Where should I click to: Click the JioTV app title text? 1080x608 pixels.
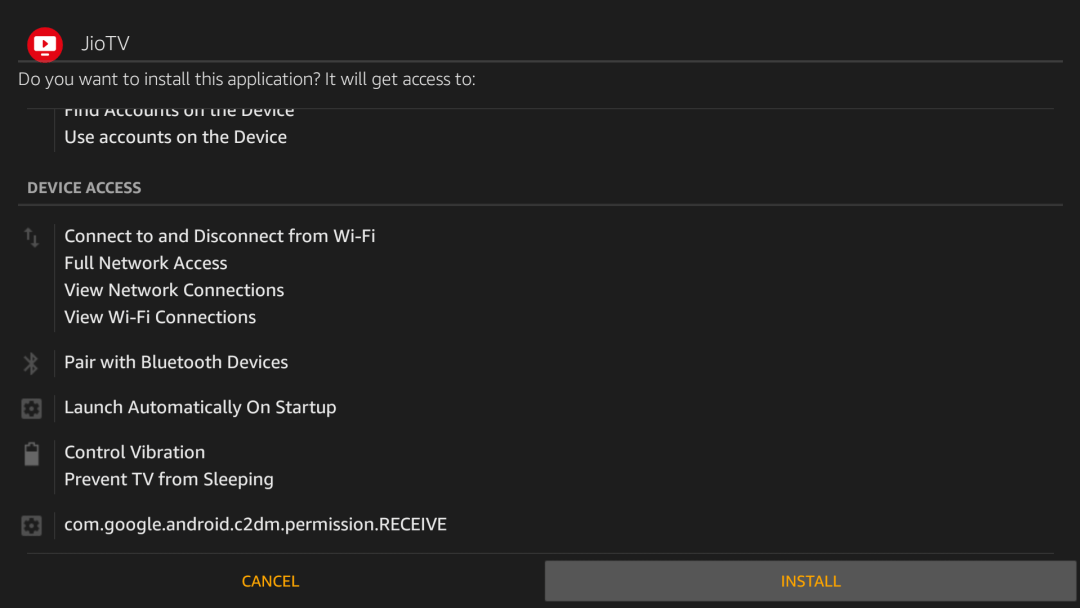tap(105, 43)
